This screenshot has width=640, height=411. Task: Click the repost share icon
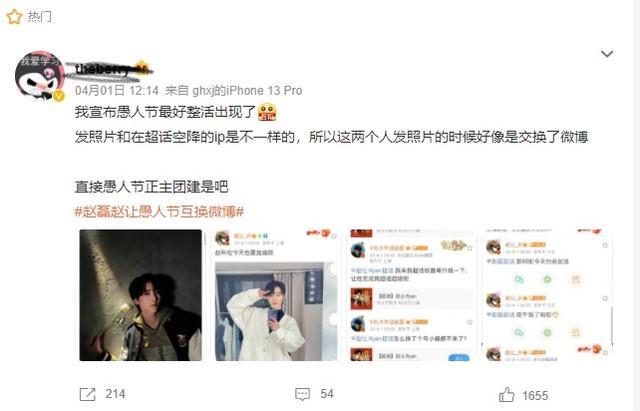pos(87,394)
